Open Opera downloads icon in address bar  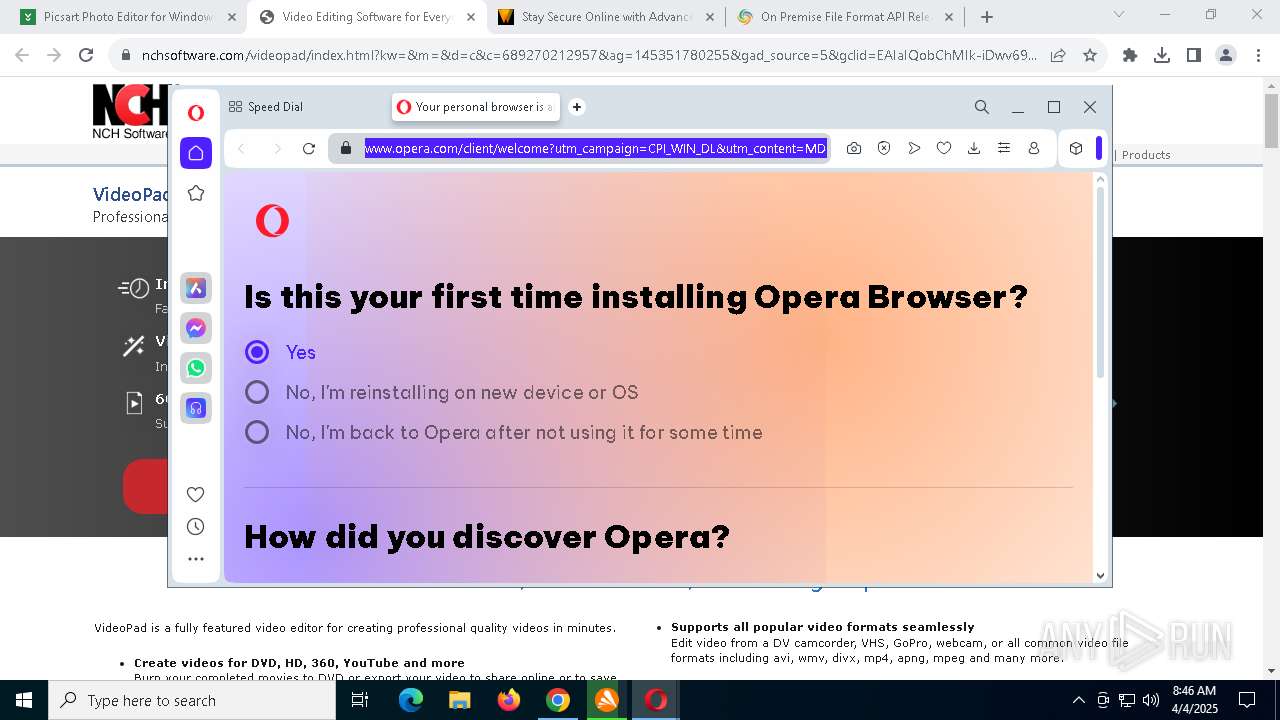(x=974, y=148)
